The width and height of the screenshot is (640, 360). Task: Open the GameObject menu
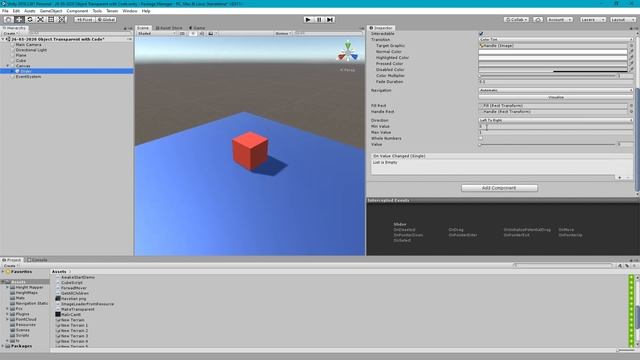tap(51, 11)
